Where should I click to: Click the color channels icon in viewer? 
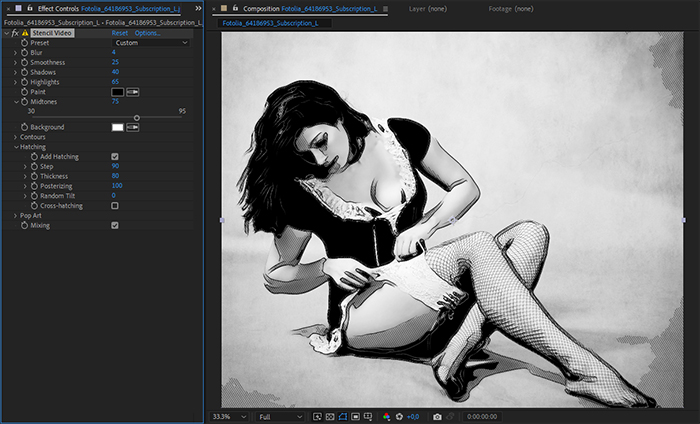(386, 416)
